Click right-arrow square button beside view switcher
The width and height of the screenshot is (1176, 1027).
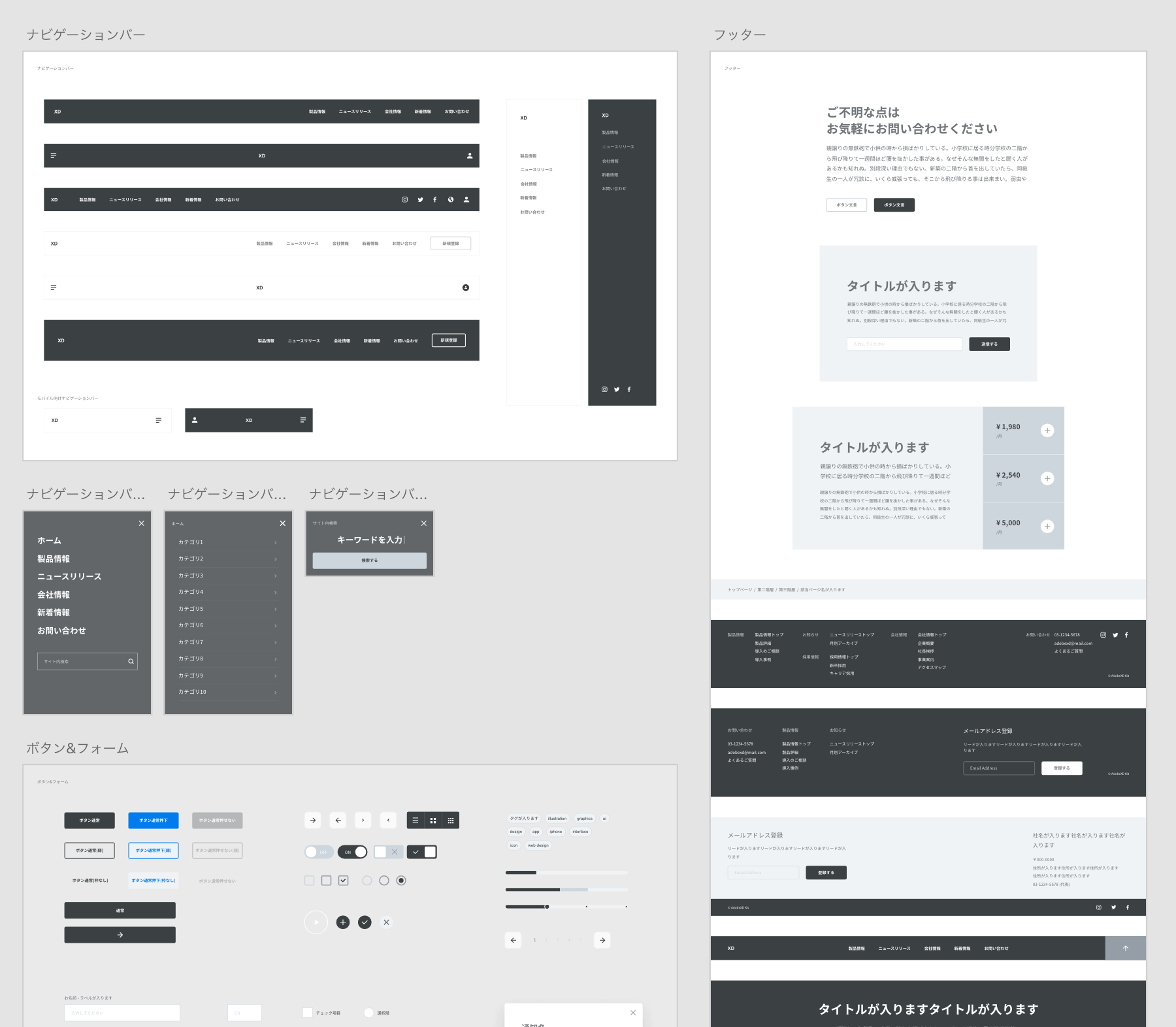coord(313,821)
